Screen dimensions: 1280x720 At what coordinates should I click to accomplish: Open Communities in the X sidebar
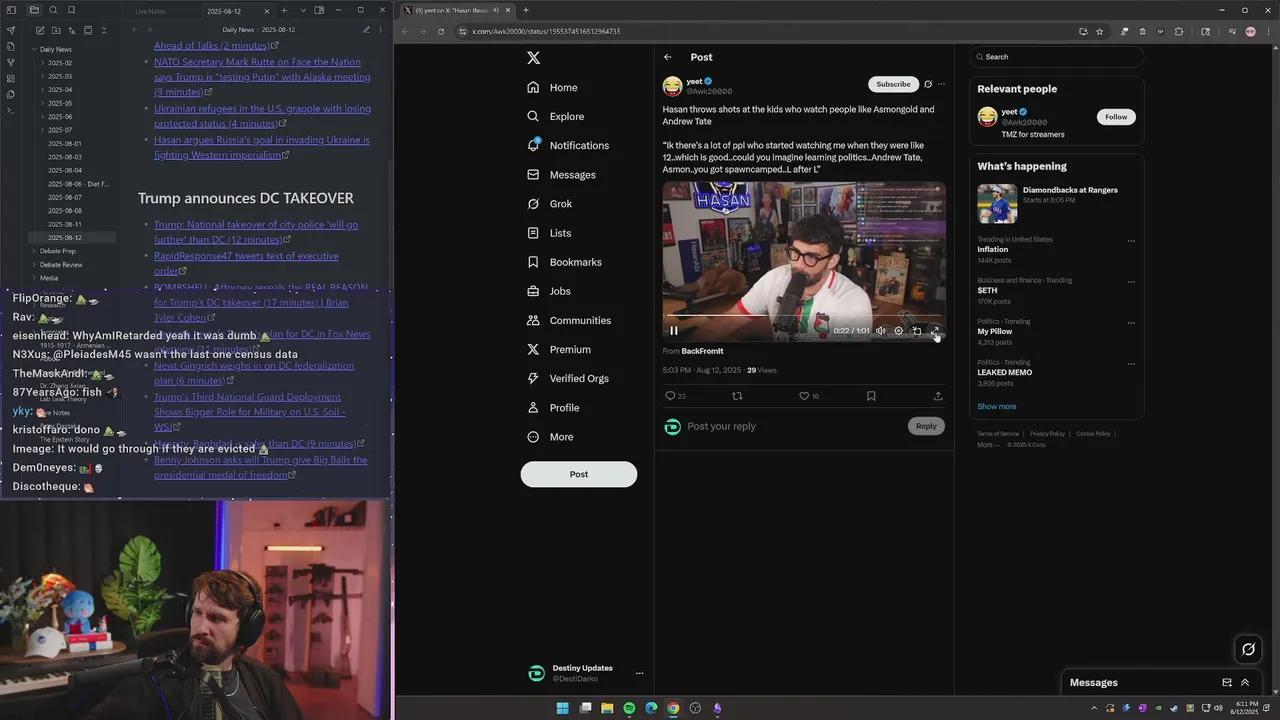coord(568,320)
